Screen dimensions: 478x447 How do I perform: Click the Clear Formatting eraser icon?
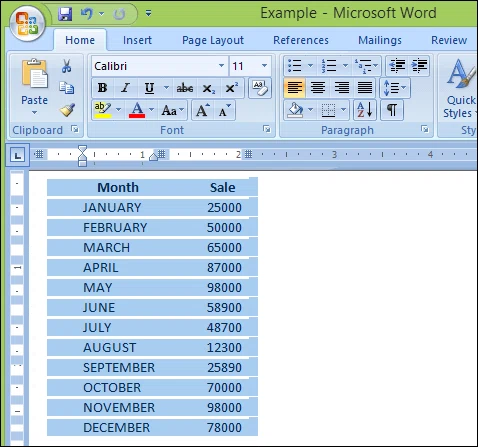260,88
